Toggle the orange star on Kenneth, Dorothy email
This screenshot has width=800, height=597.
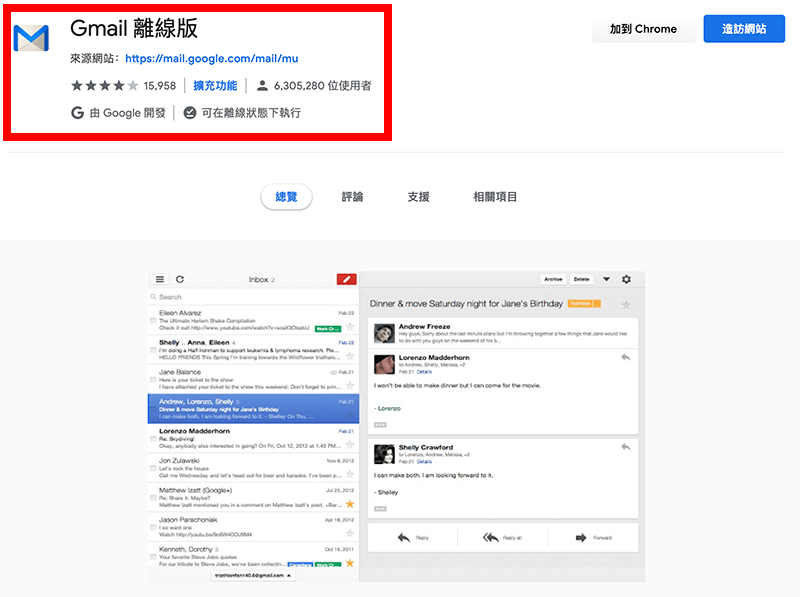[350, 563]
